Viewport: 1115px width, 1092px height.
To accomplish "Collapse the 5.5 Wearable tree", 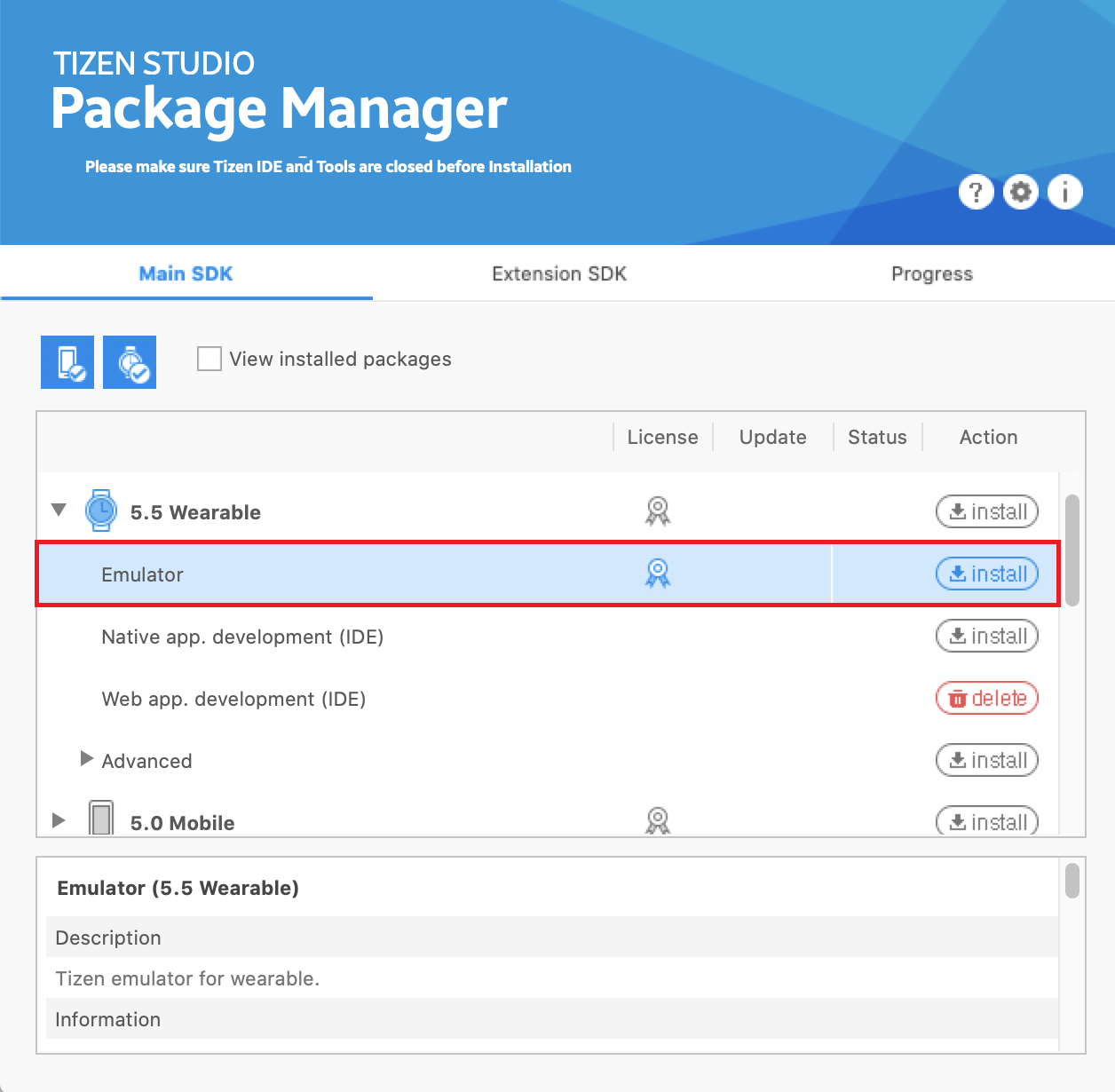I will pyautogui.click(x=59, y=510).
